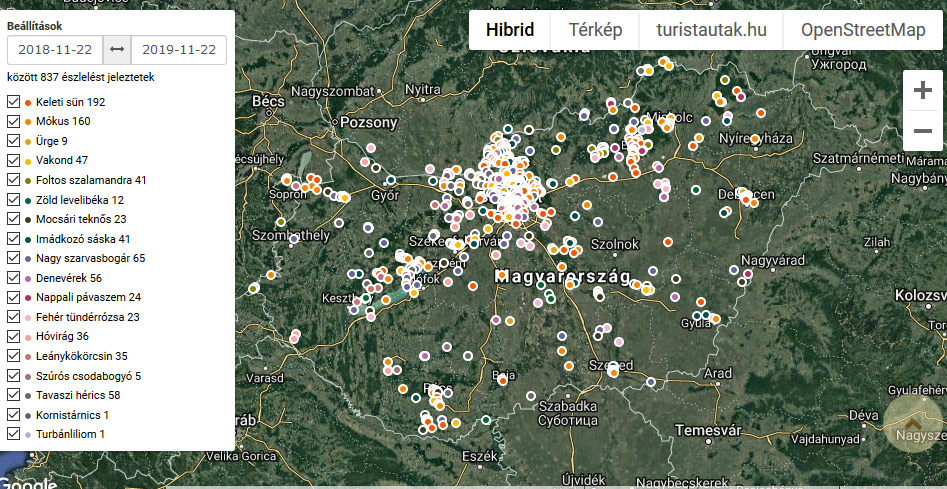The width and height of the screenshot is (947, 489).
Task: Click the Foltos szalamandra legend label
Action: [91, 180]
